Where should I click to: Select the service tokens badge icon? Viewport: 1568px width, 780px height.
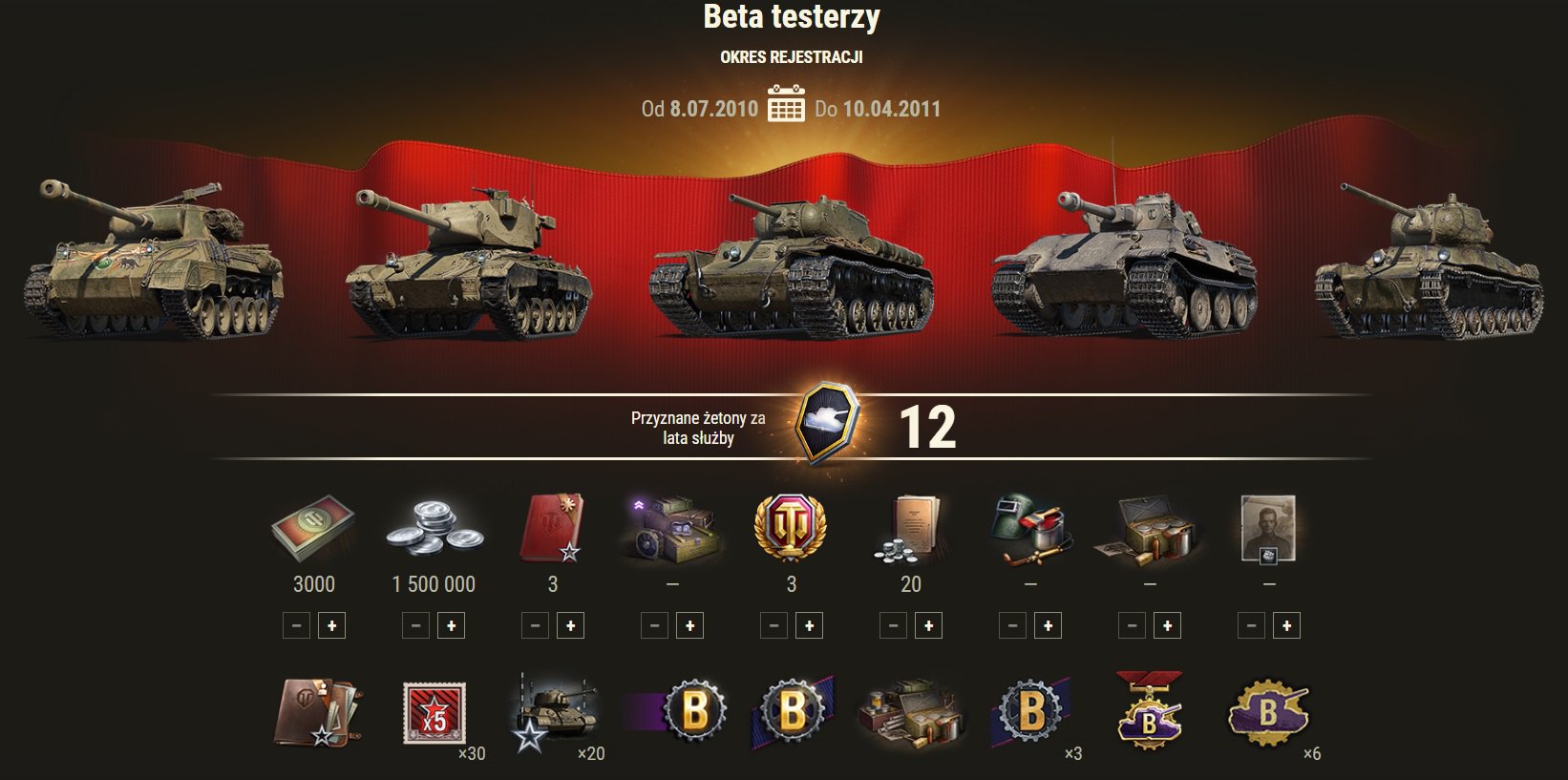[828, 423]
